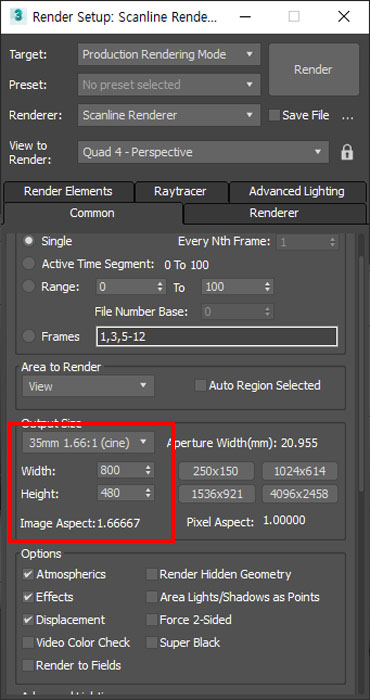This screenshot has width=370, height=700.
Task: Open the View to Render dropdown
Action: pos(203,152)
